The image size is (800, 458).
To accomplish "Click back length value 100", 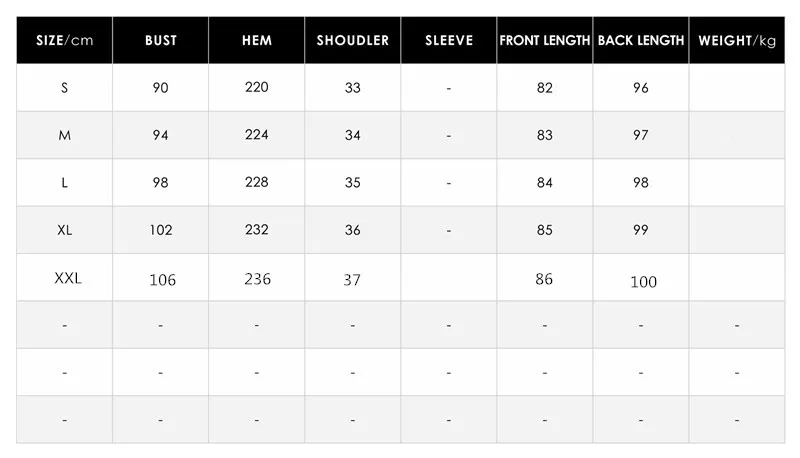I will click(643, 282).
